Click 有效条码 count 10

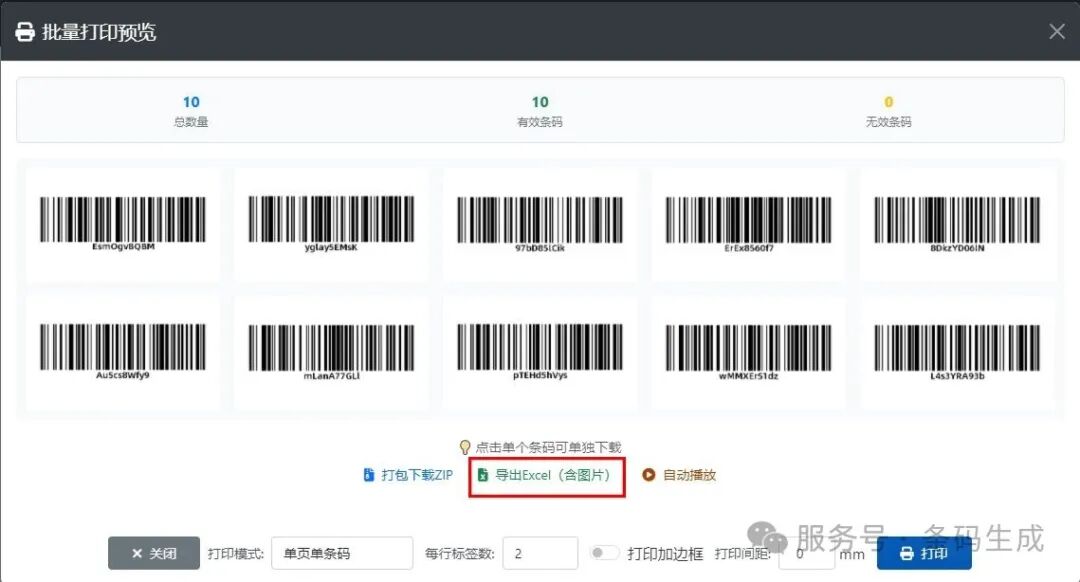point(540,102)
